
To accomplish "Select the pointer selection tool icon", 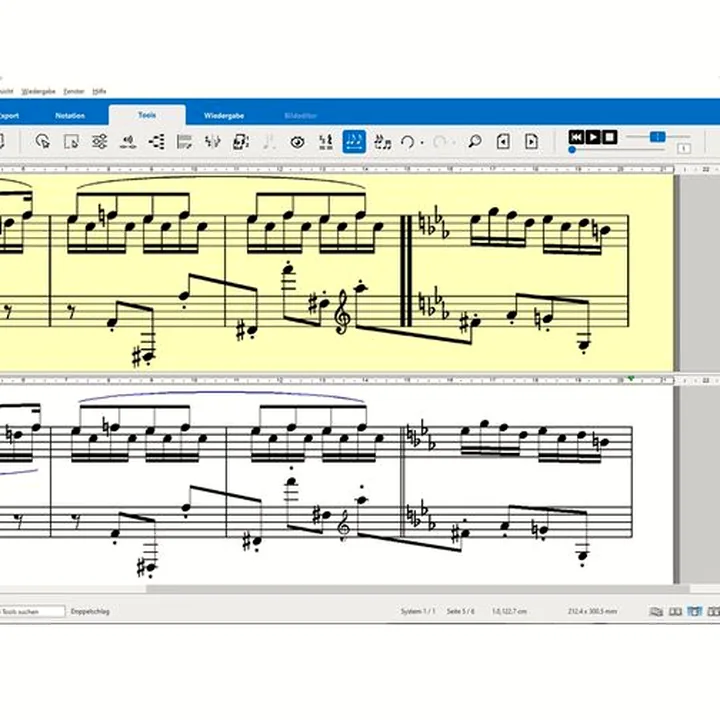I will coord(42,141).
